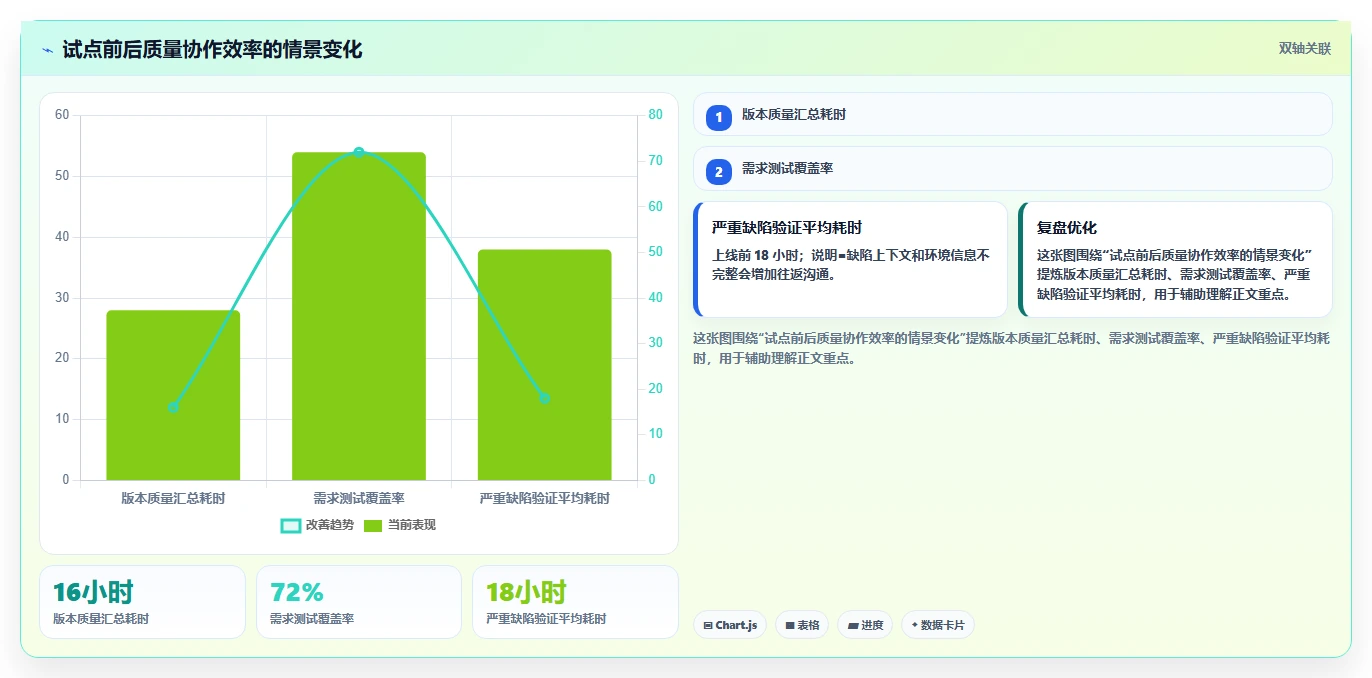1372x678 pixels.
Task: Click the 版本质量汇总耗时 green bar
Action: pos(173,395)
